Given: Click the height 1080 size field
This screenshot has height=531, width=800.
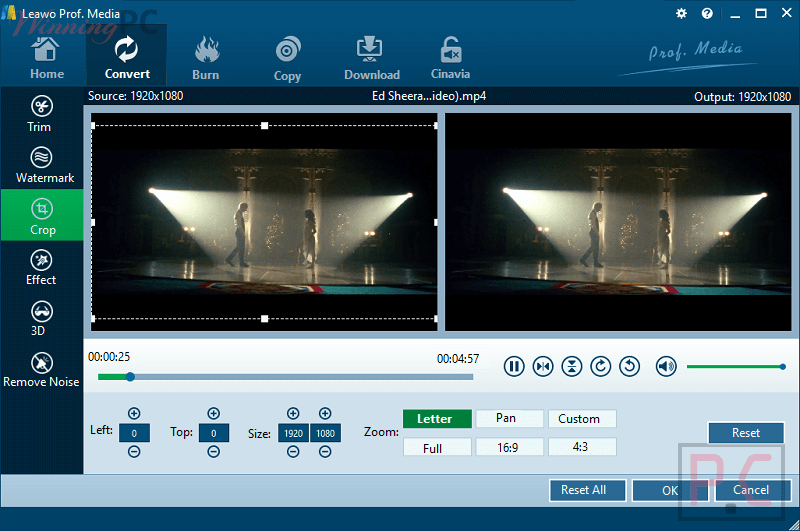Looking at the screenshot, I should coord(326,433).
